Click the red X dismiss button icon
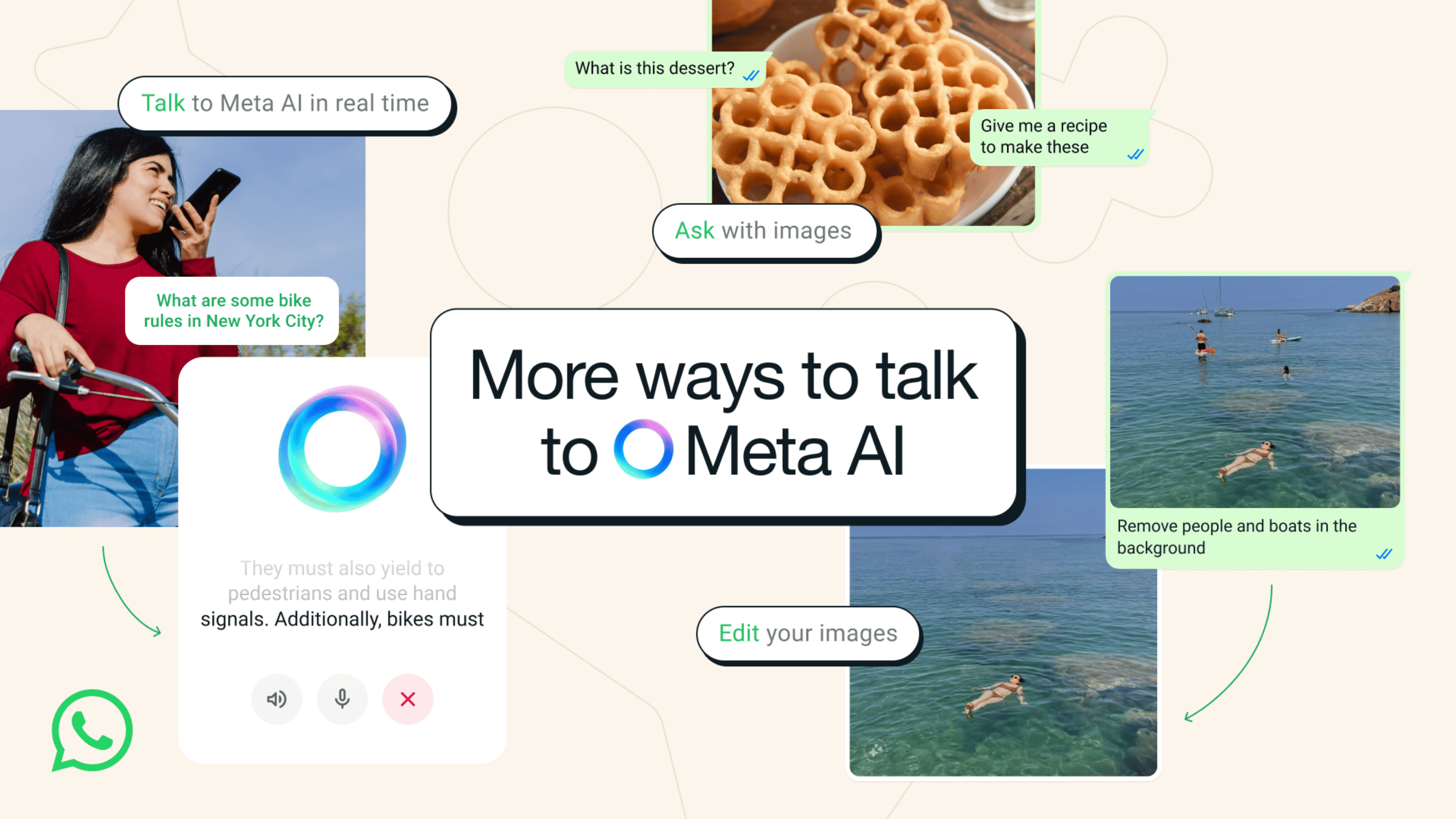Image resolution: width=1456 pixels, height=819 pixels. pos(408,699)
